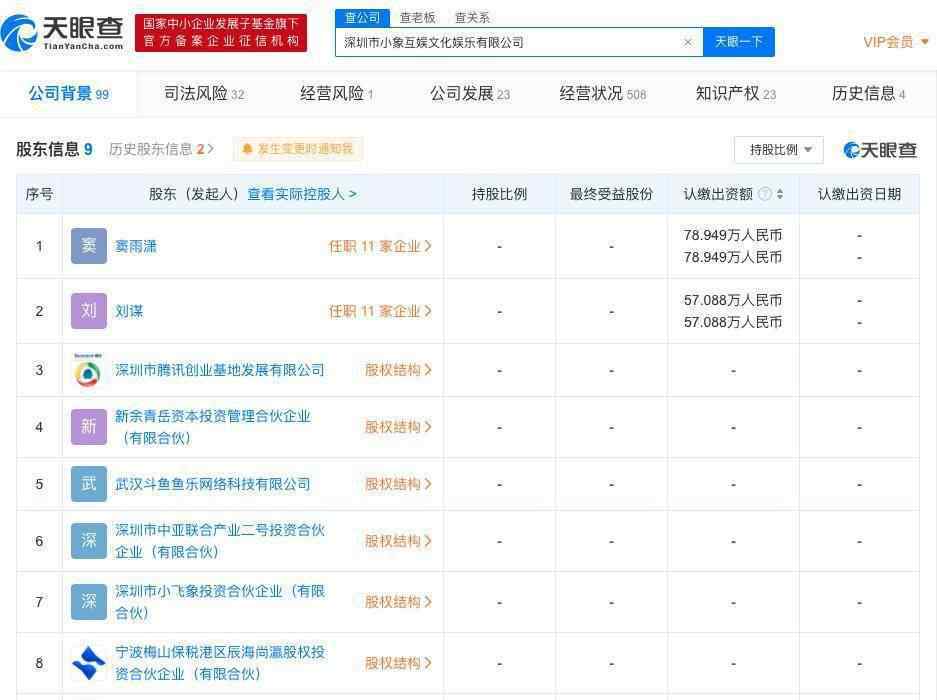This screenshot has height=700, width=937.
Task: Click the 武 avatar in row 5
Action: pyautogui.click(x=88, y=484)
